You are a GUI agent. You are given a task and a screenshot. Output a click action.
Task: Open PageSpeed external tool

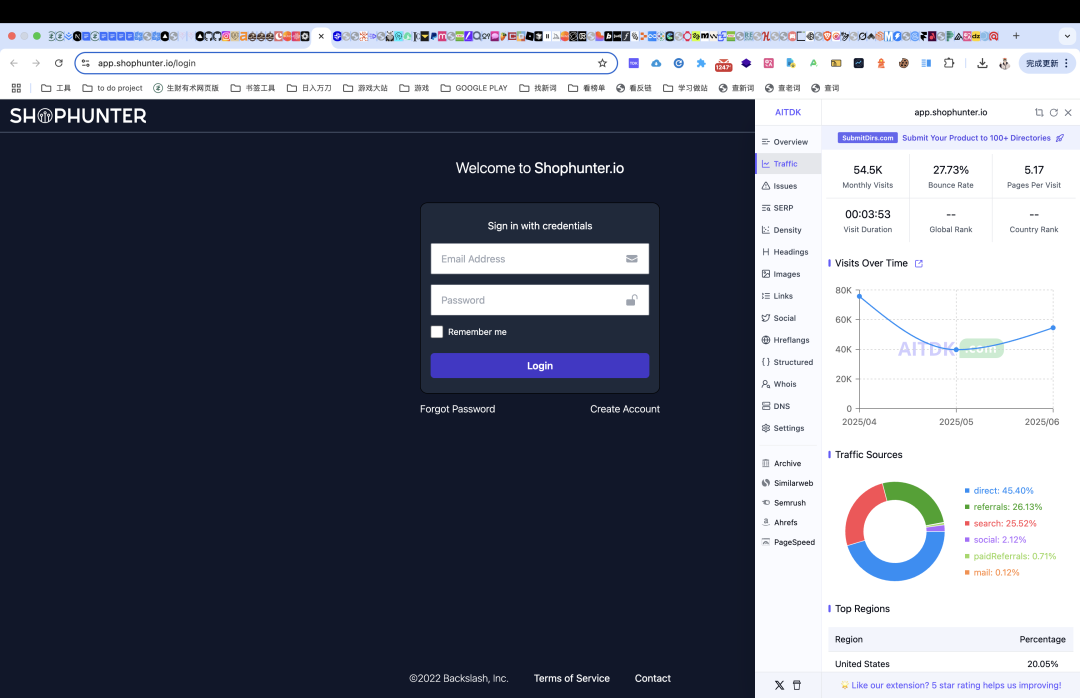point(788,542)
